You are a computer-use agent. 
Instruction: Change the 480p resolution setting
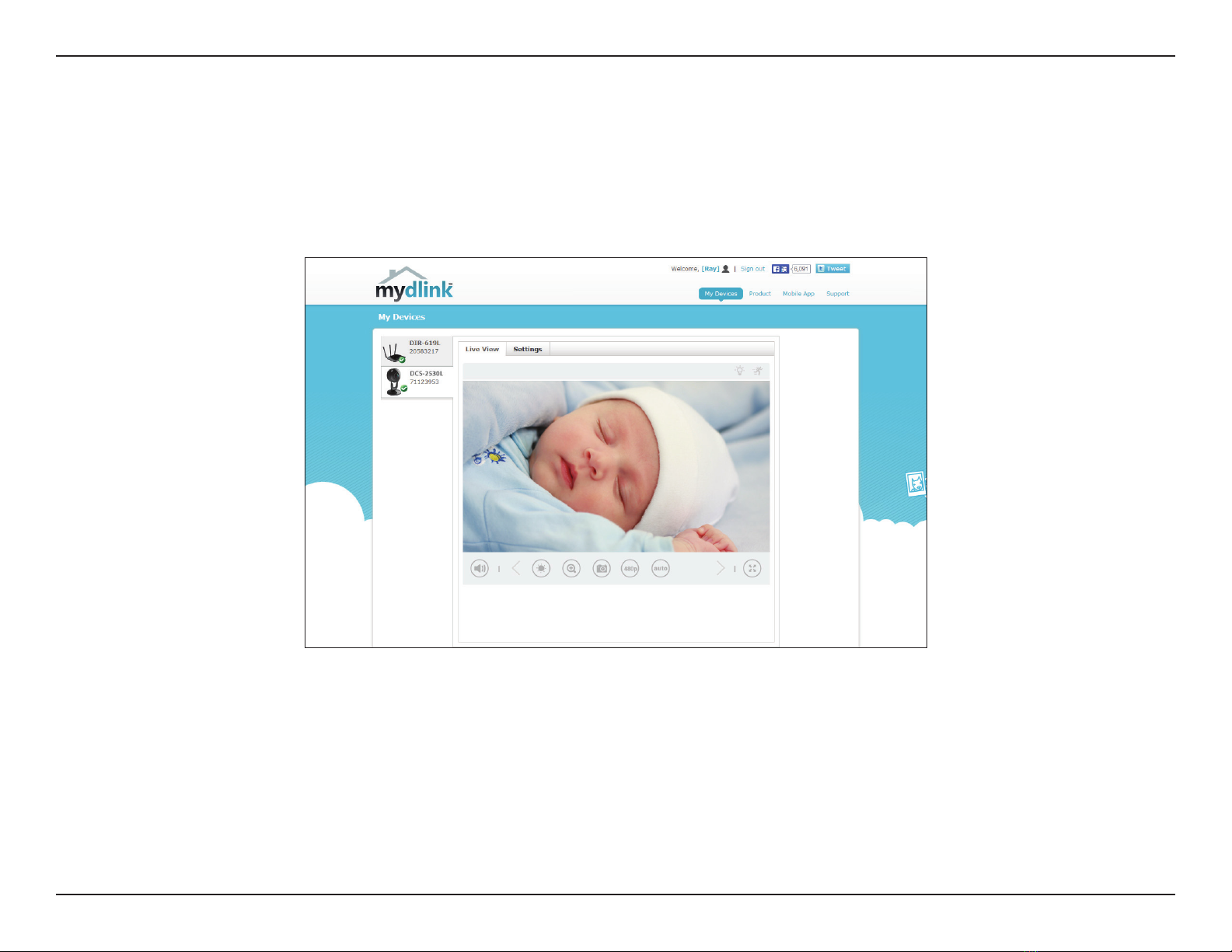pos(630,569)
